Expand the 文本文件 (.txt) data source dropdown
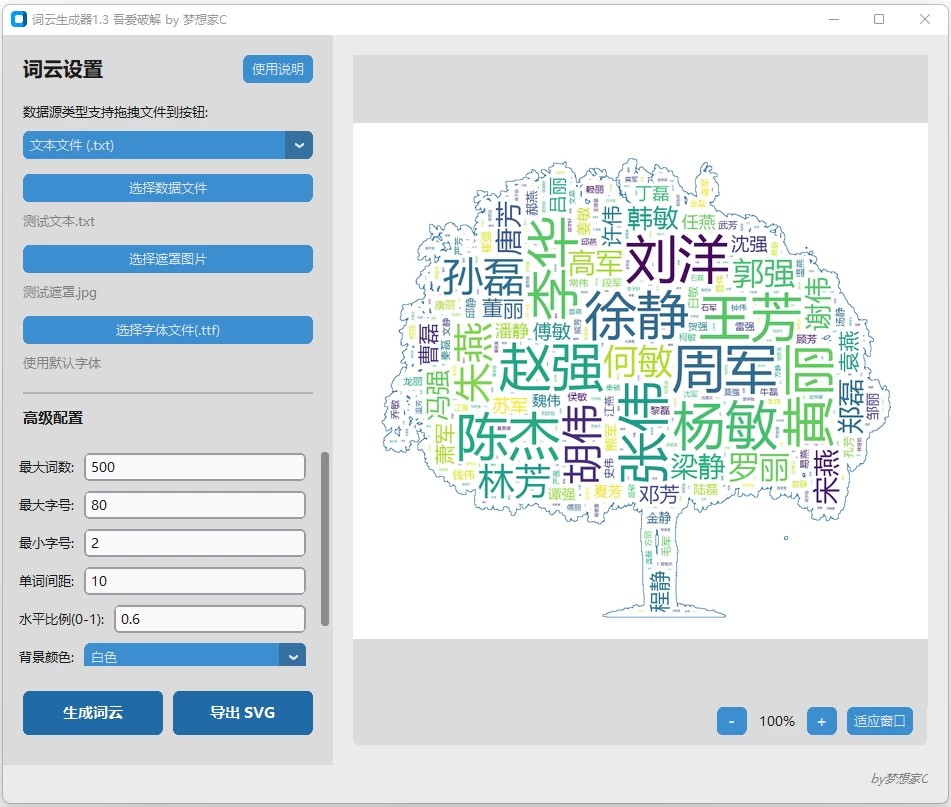The height and width of the screenshot is (807, 951). pyautogui.click(x=155, y=145)
